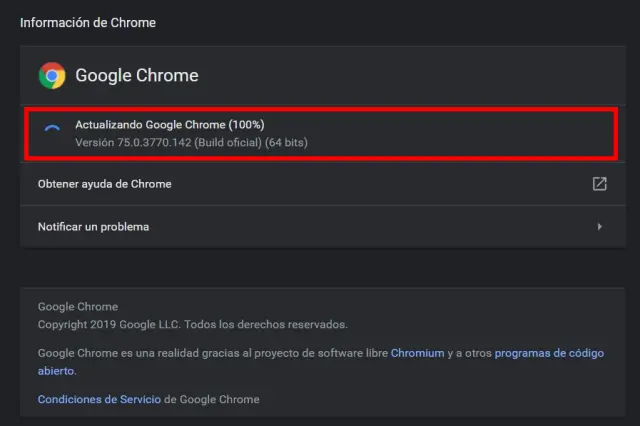Expand Notificar un problema via its arrow
The image size is (640, 426).
599,227
